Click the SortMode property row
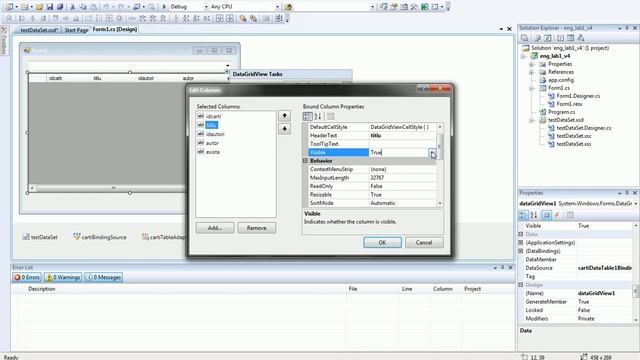Image resolution: width=640 pixels, height=360 pixels. (x=372, y=203)
